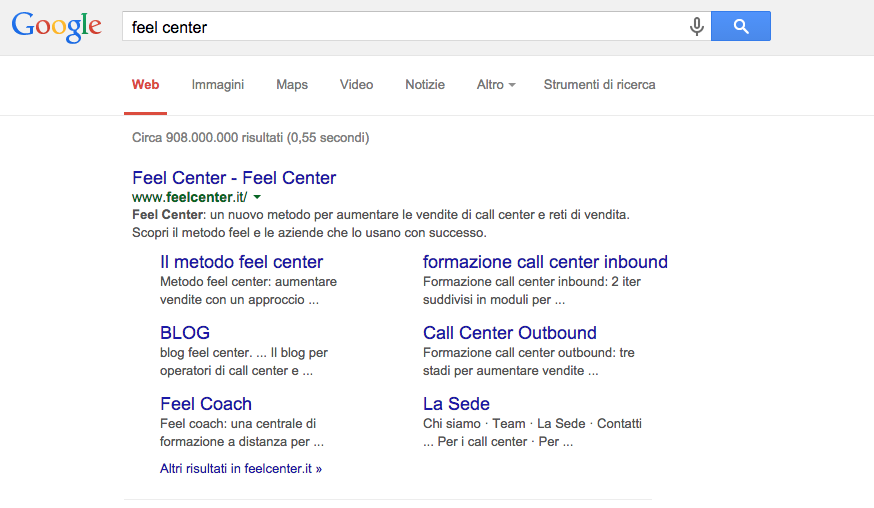Screen dimensions: 874x508
Task: Open the Feel Center - Feel Center result
Action: point(234,178)
